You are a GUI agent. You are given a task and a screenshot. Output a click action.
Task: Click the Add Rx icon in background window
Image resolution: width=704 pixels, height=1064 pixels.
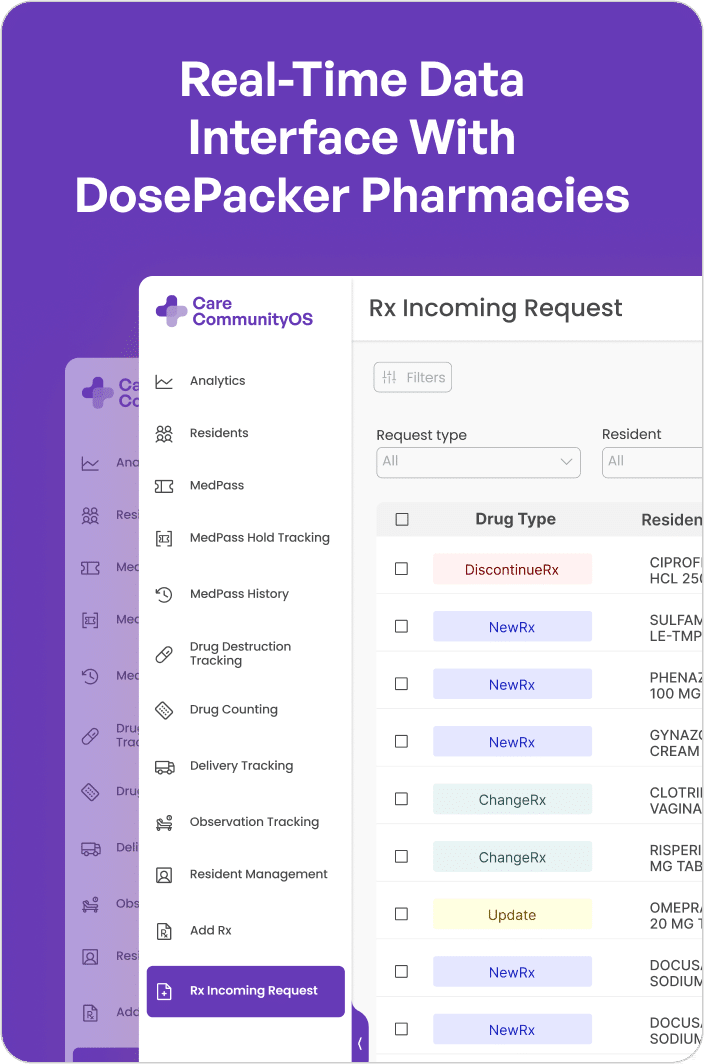90,1013
